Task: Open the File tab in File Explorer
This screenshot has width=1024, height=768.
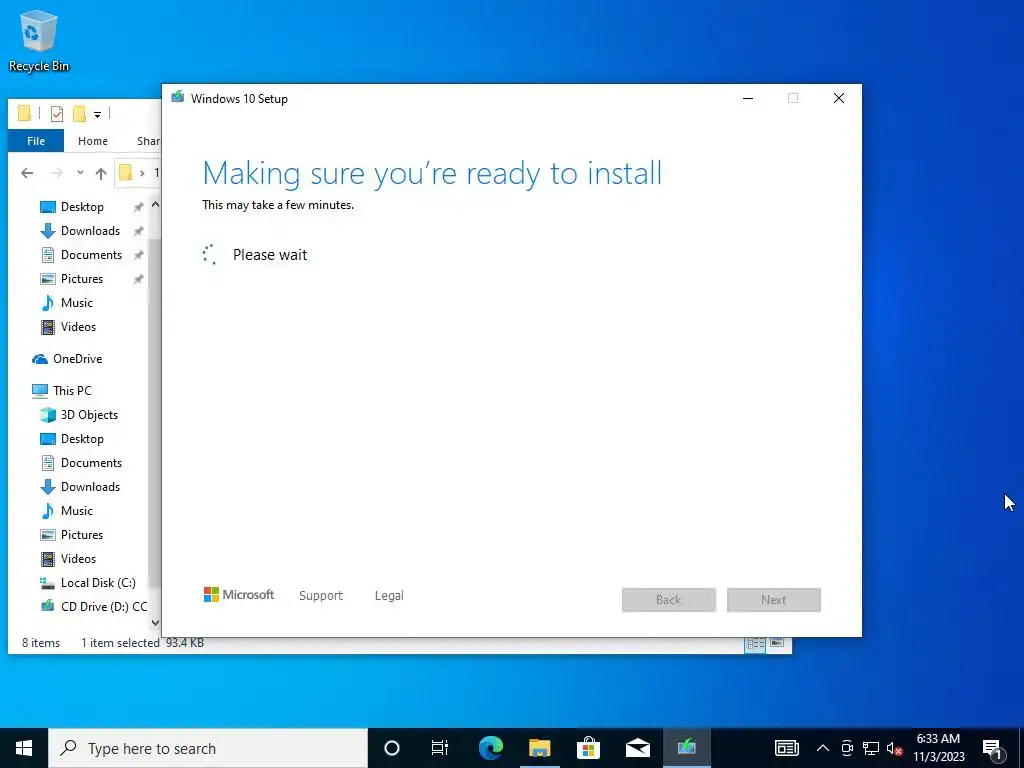Action: pyautogui.click(x=36, y=140)
